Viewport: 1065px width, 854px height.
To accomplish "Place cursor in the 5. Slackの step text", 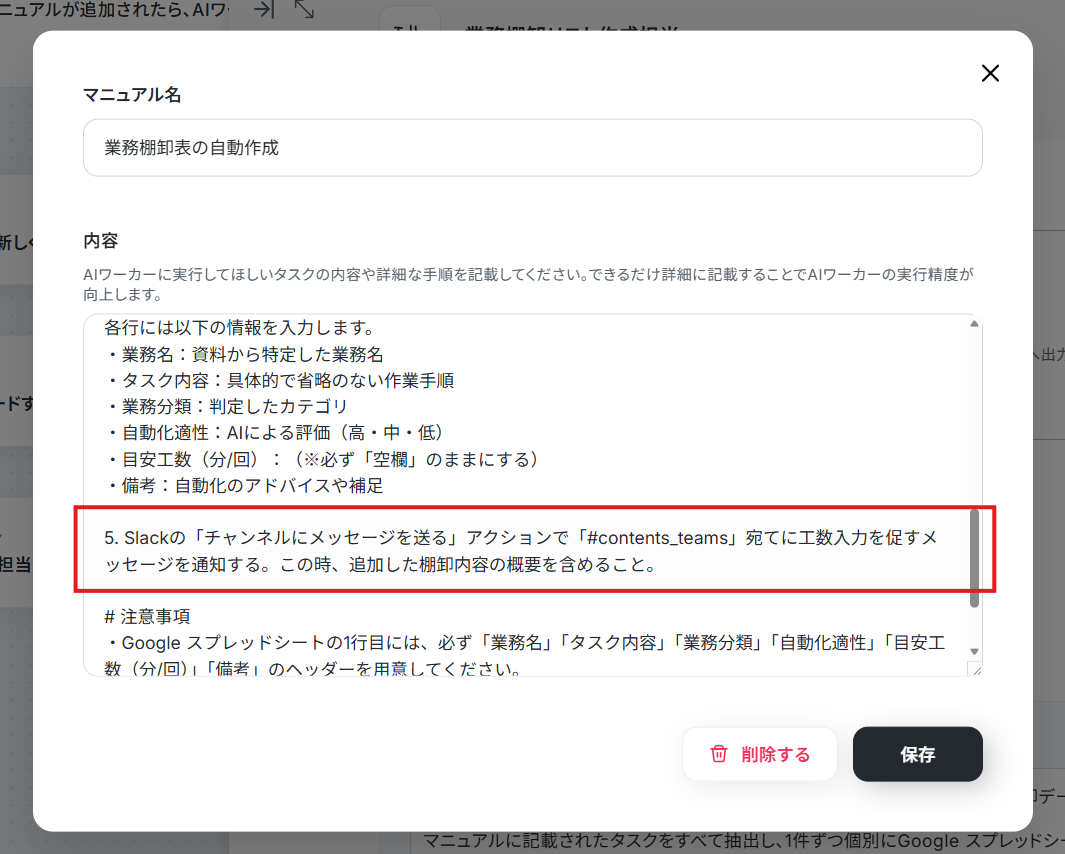I will [x=521, y=551].
